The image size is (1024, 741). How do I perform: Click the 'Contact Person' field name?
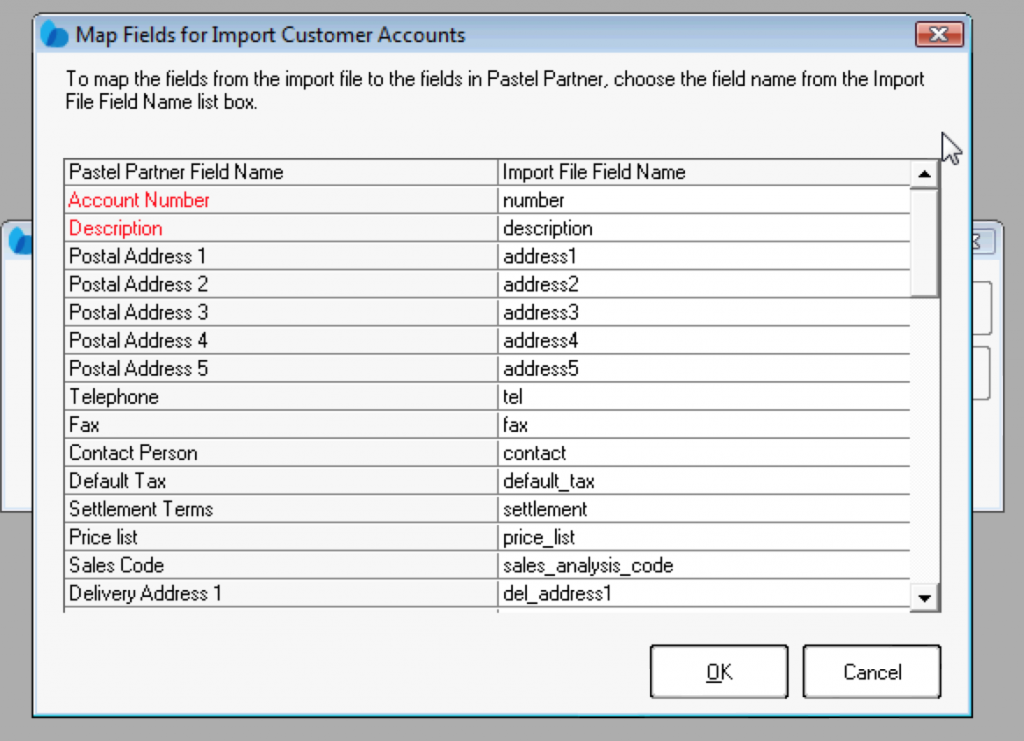[281, 452]
